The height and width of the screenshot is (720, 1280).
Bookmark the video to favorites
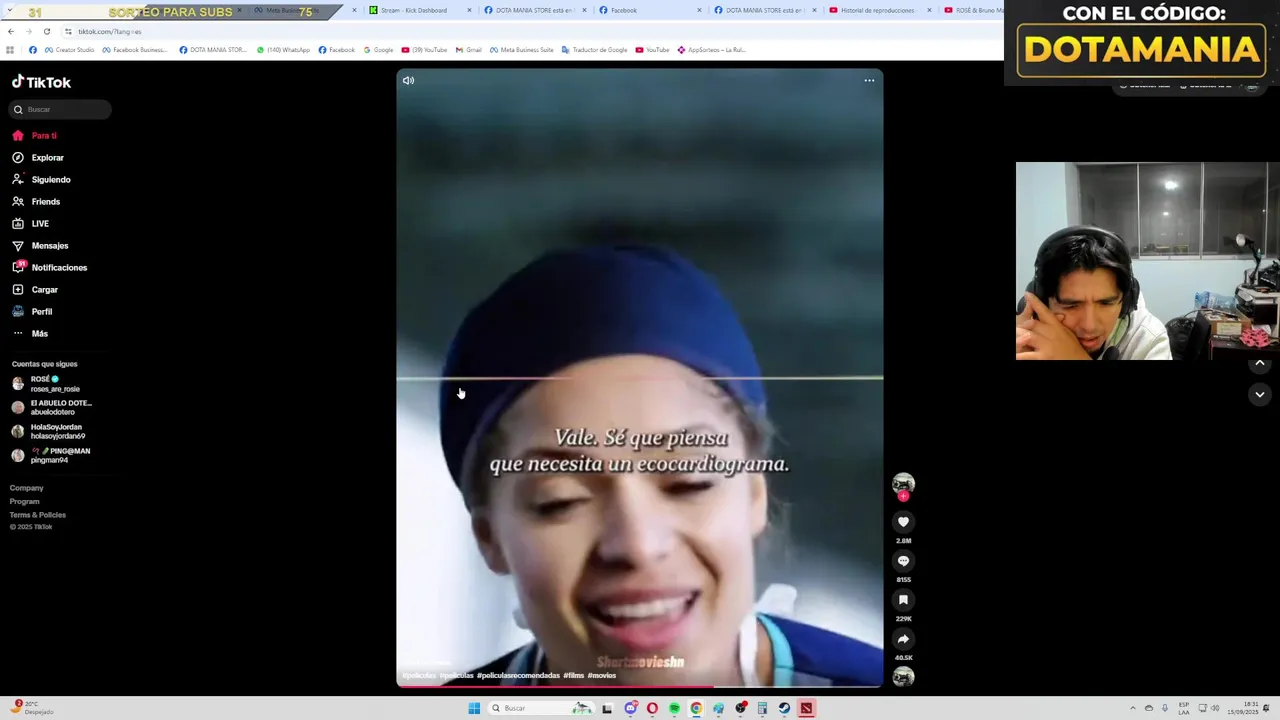coord(903,600)
